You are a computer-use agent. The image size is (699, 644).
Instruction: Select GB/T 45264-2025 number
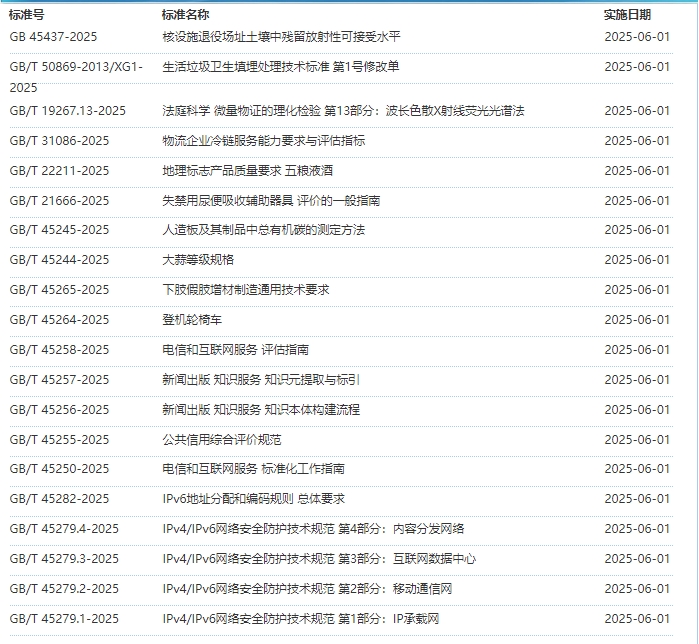pyautogui.click(x=59, y=320)
